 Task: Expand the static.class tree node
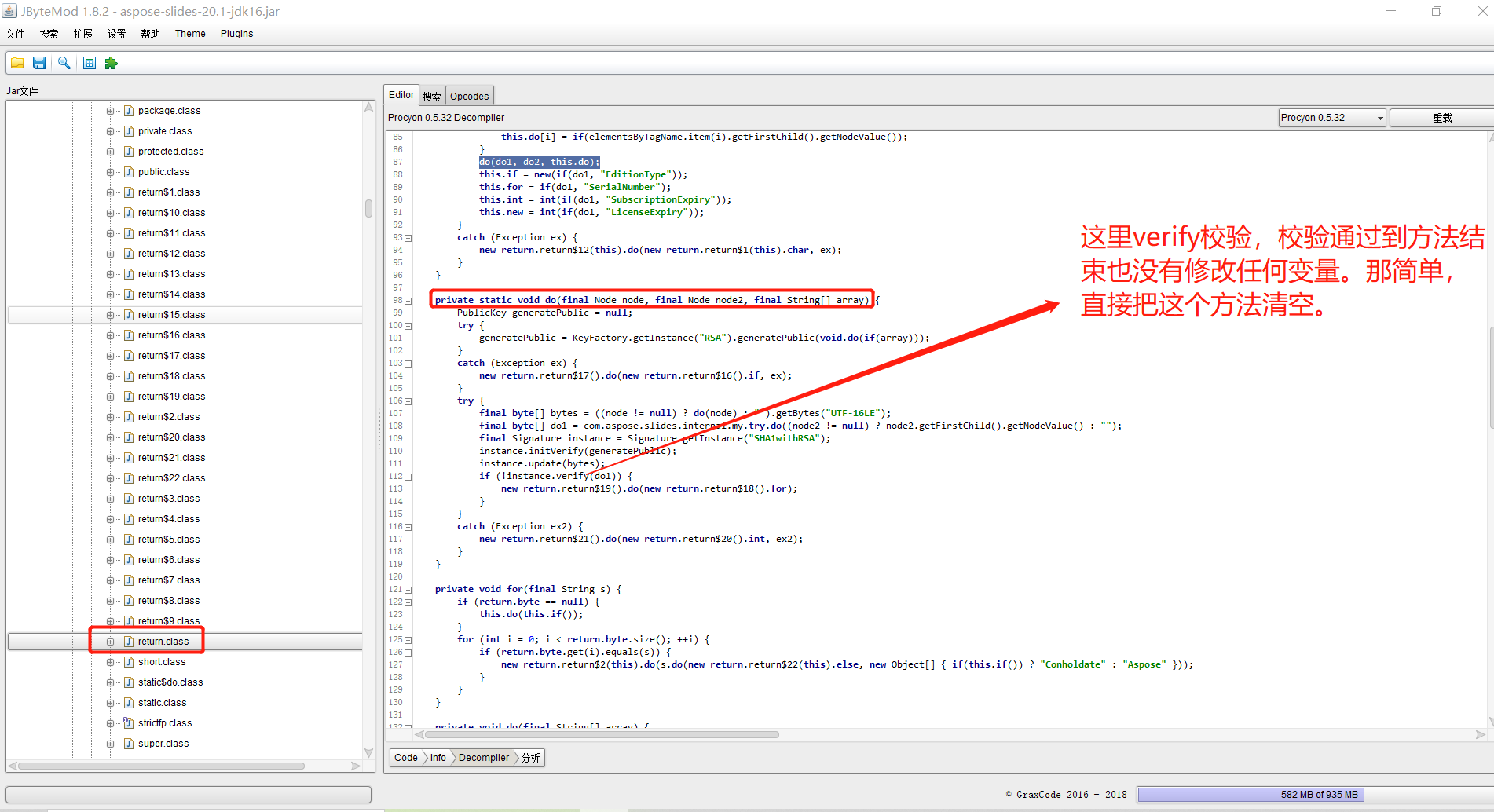(x=111, y=703)
